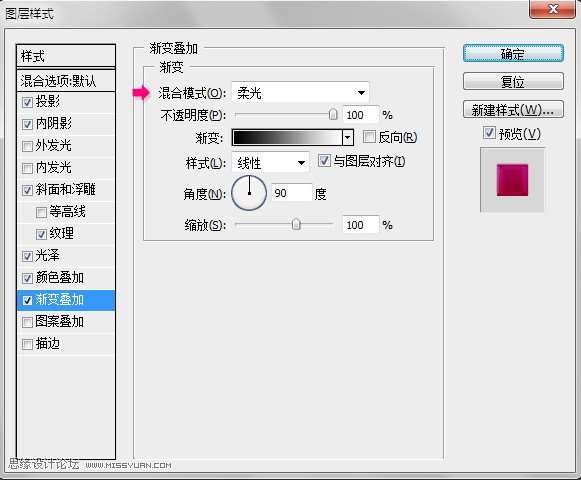Screen dimensions: 581x480
Task: Select the 外发光 style entry label
Action: click(54, 145)
